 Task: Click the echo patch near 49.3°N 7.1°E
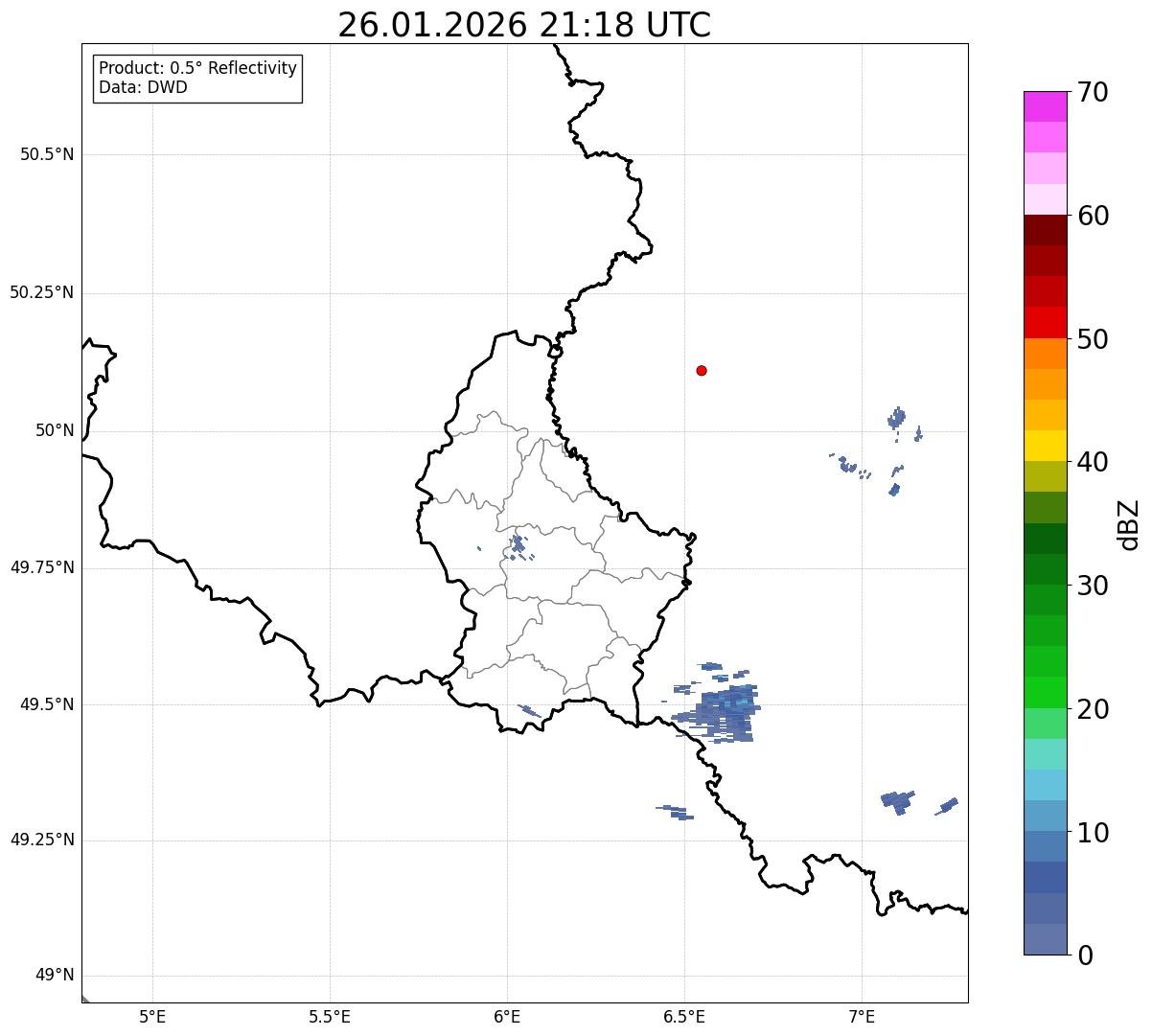(897, 801)
